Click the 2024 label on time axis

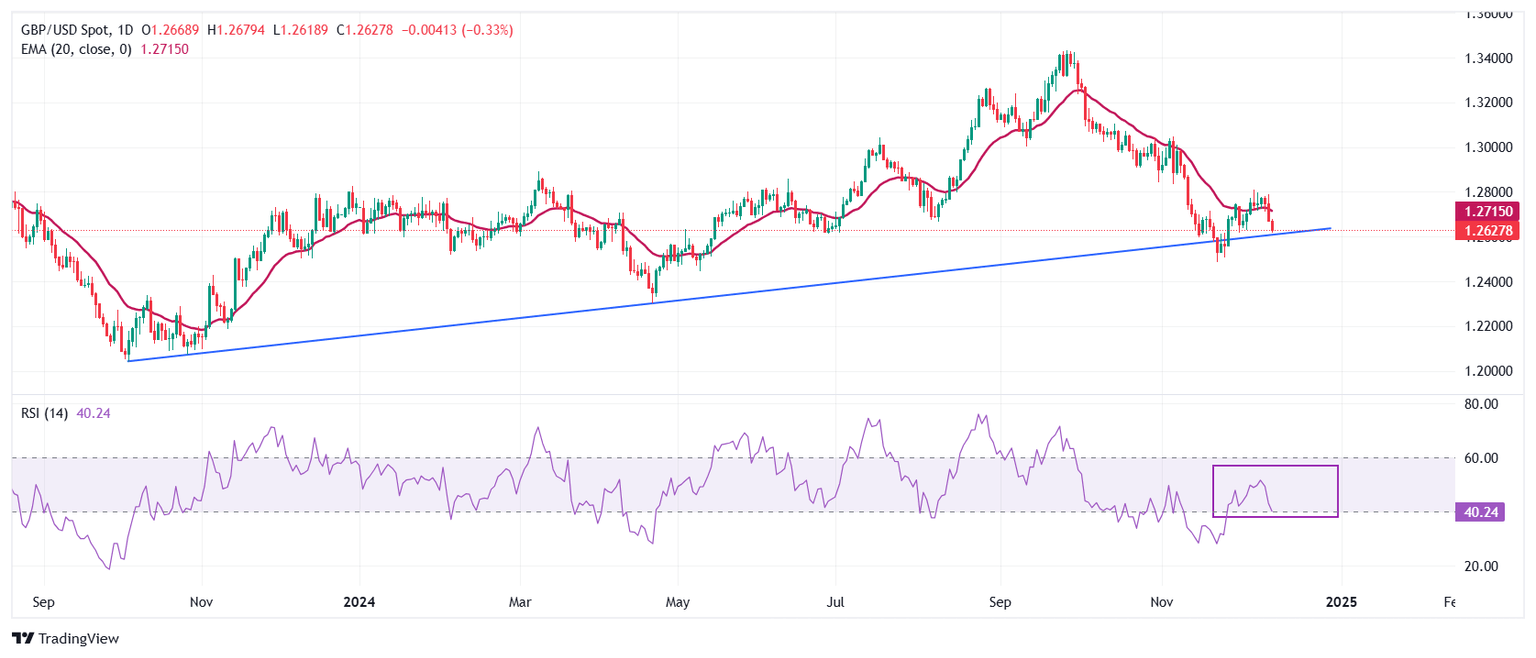[x=358, y=602]
